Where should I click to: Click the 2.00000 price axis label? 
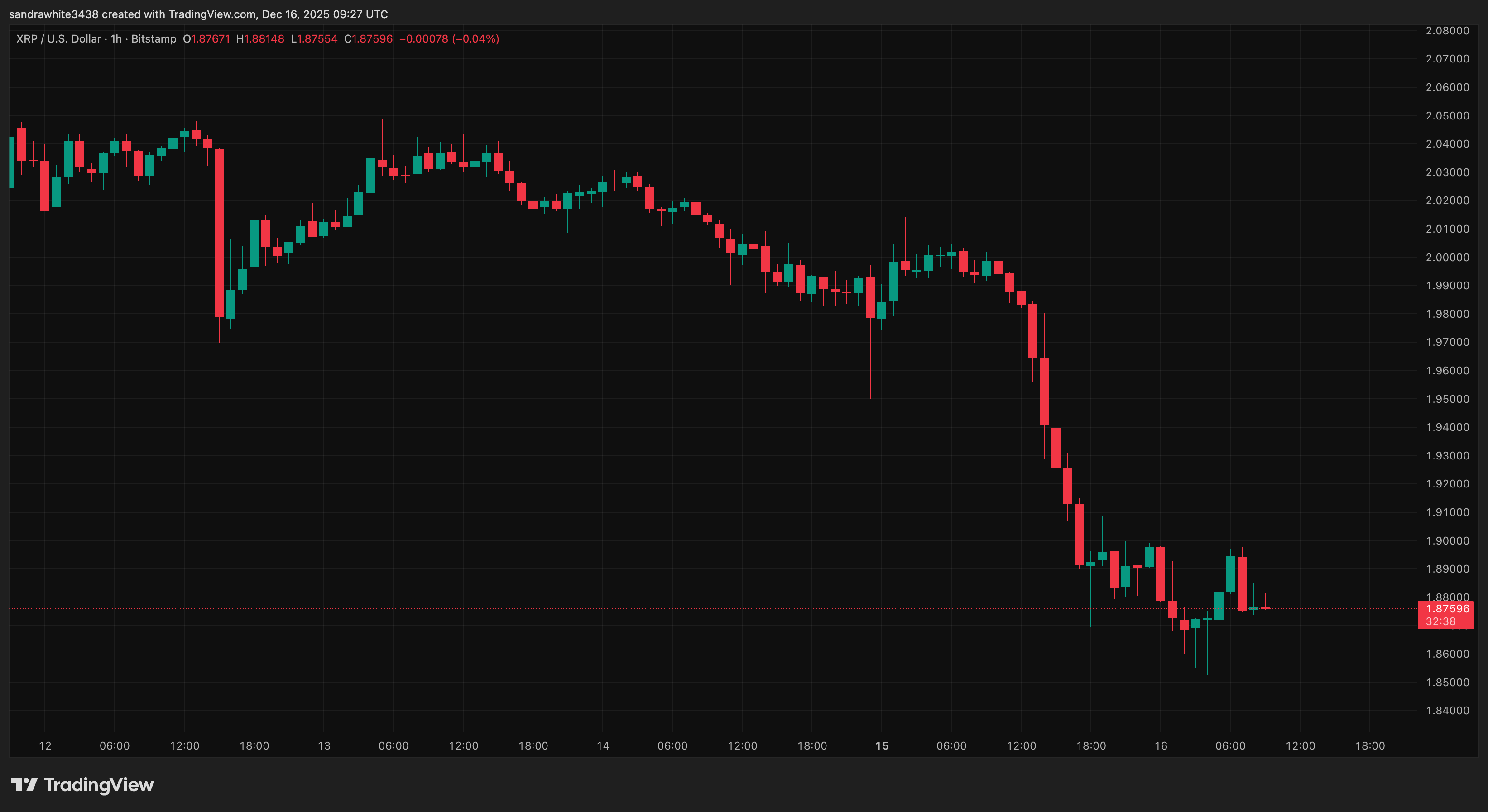(x=1447, y=257)
